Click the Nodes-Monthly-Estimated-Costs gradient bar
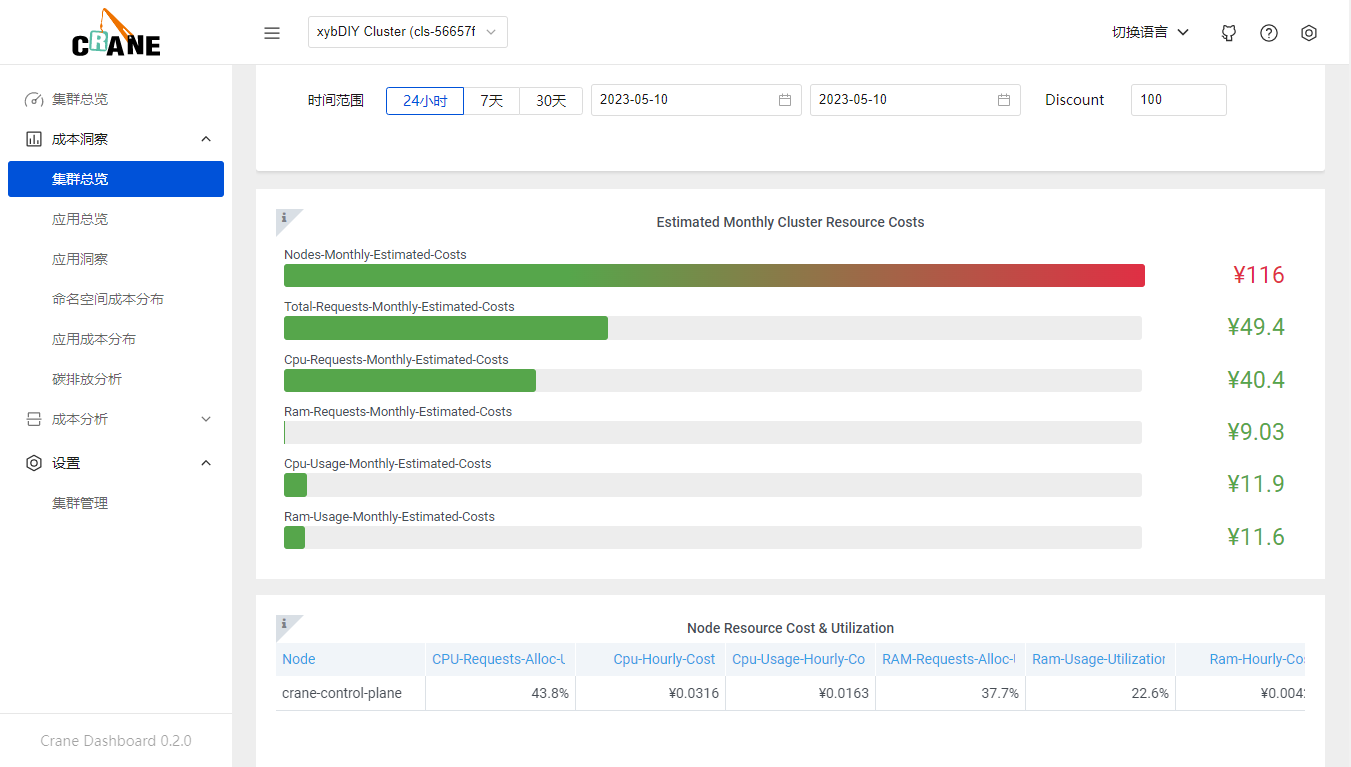The width and height of the screenshot is (1351, 767). tap(714, 276)
